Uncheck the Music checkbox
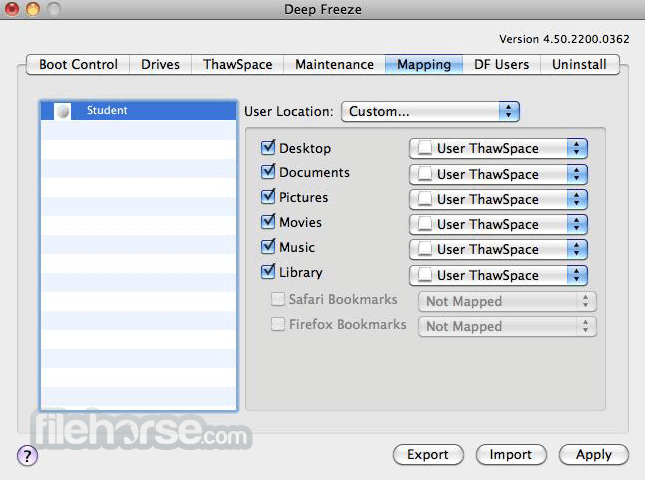 268,247
